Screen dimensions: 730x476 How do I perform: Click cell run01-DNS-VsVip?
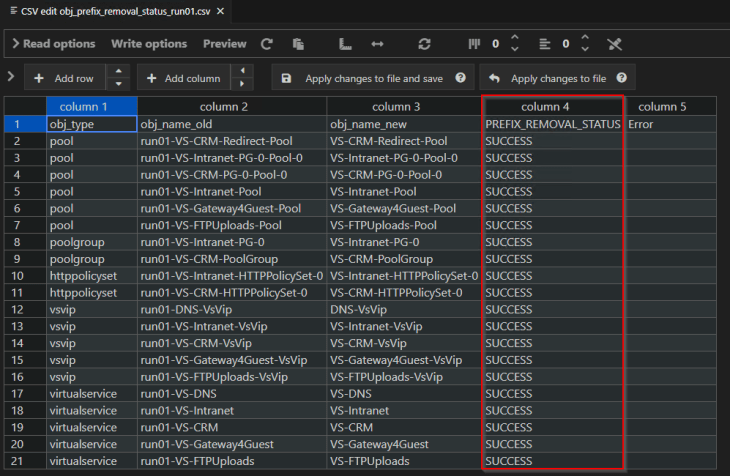232,309
